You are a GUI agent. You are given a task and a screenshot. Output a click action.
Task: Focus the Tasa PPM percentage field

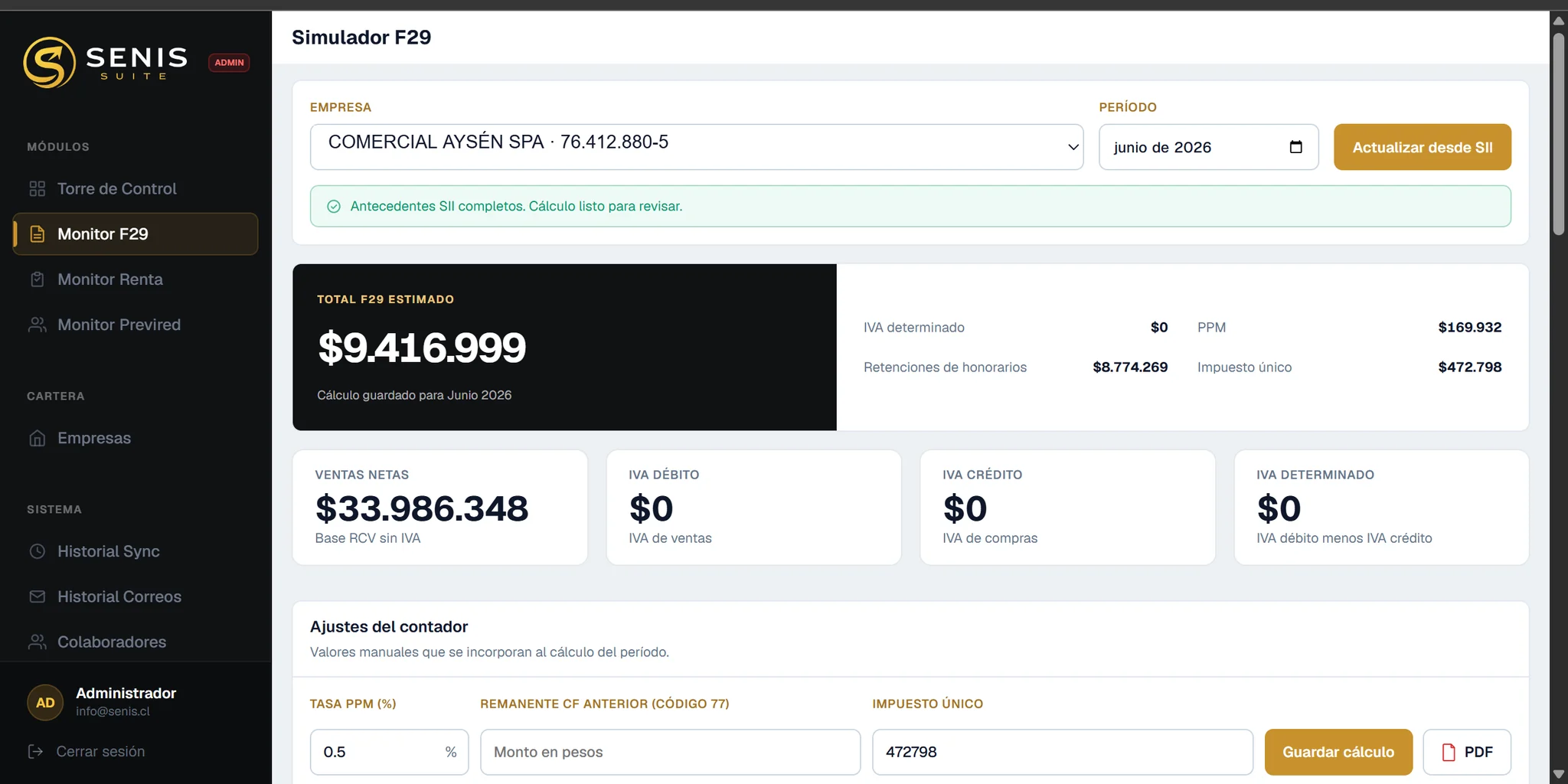[389, 752]
